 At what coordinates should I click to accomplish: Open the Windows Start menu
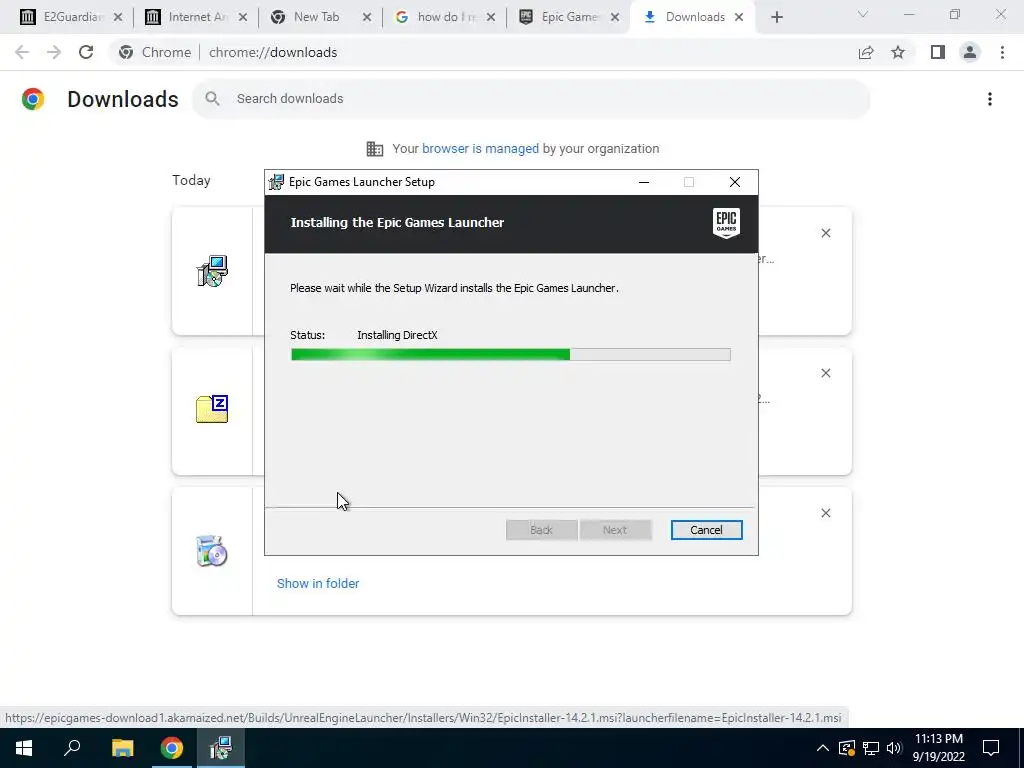24,748
